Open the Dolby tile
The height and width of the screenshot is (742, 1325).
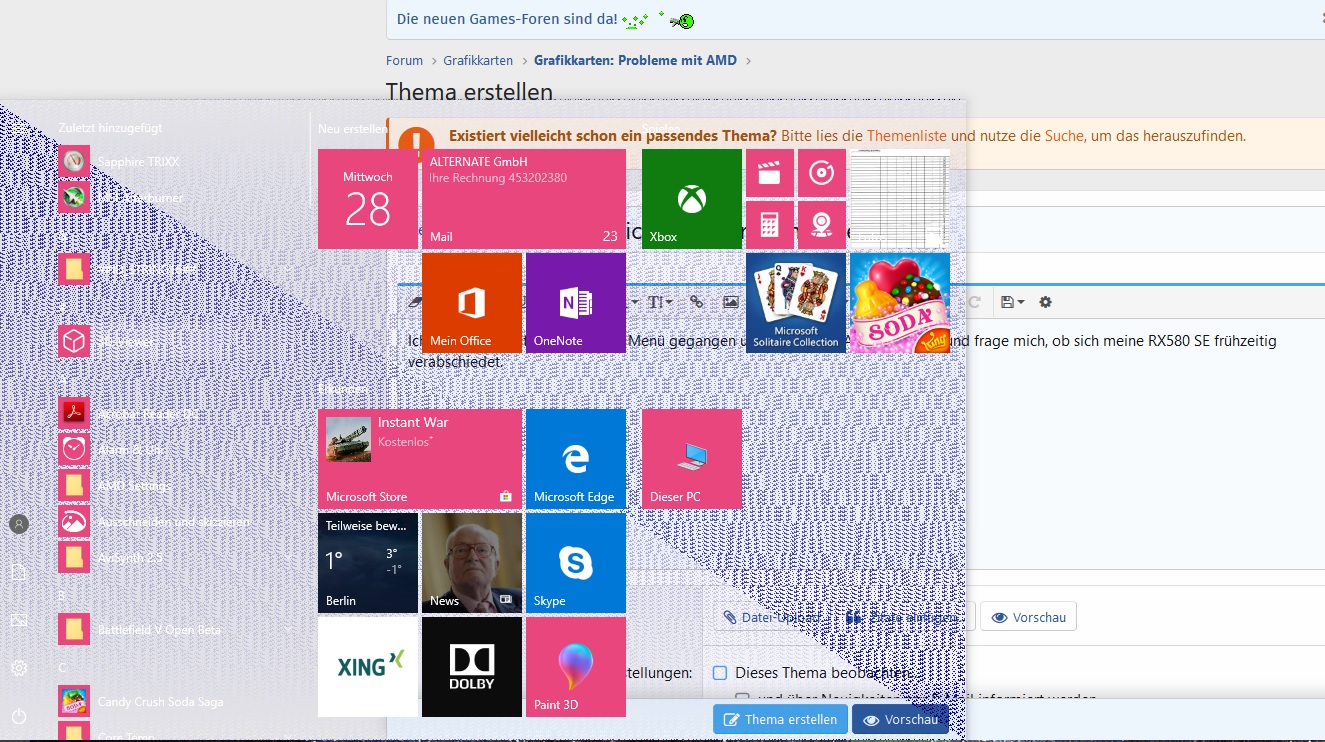click(472, 667)
